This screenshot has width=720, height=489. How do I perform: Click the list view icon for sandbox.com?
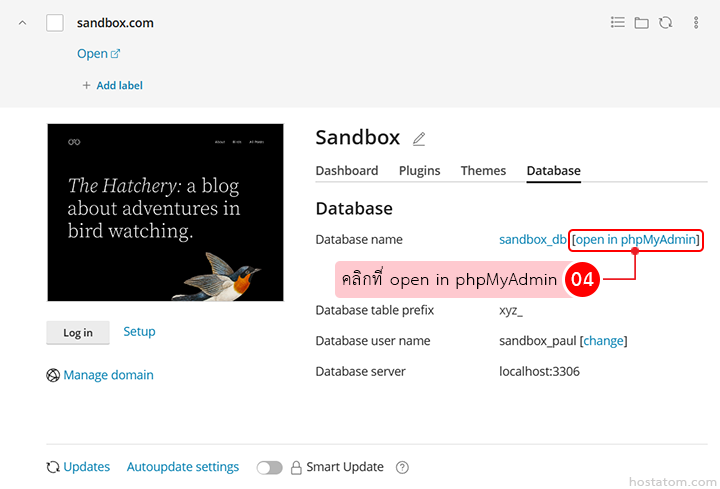click(618, 22)
